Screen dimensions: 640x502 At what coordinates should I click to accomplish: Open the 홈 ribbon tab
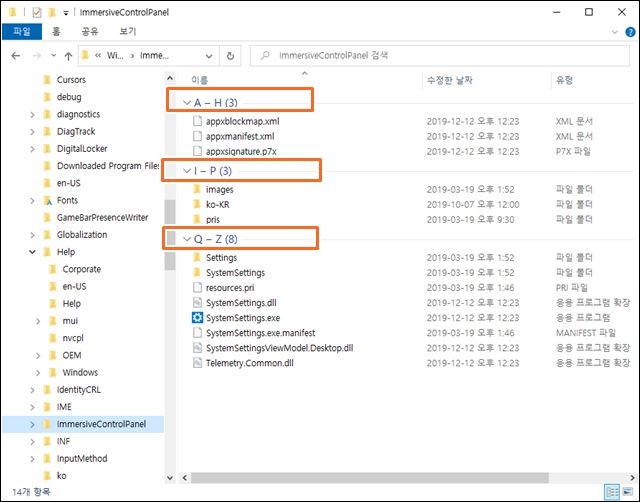(x=56, y=31)
